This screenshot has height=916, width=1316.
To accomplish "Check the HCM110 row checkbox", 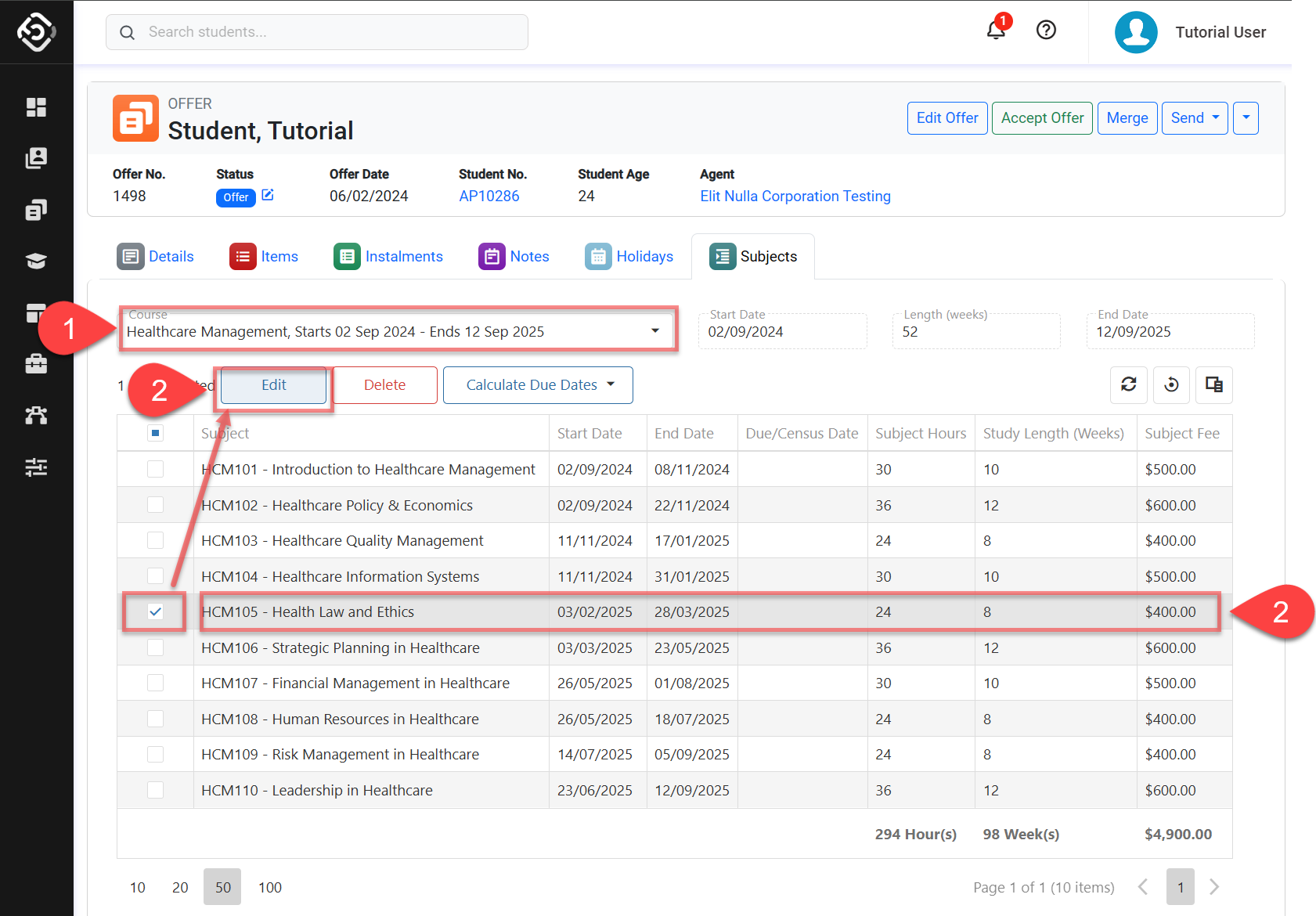I will [x=156, y=790].
